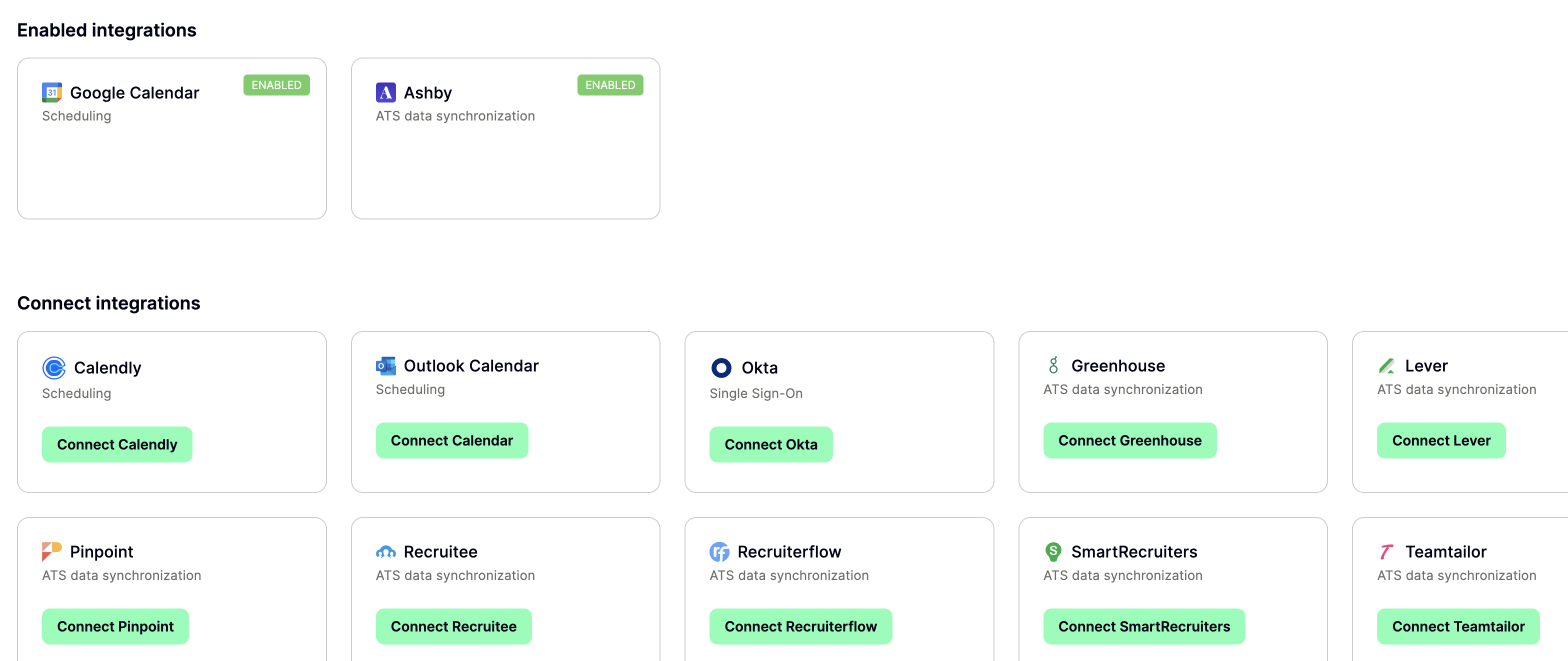Viewport: 1568px width, 661px height.
Task: Click the Recruiterflow logo icon
Action: 719,552
